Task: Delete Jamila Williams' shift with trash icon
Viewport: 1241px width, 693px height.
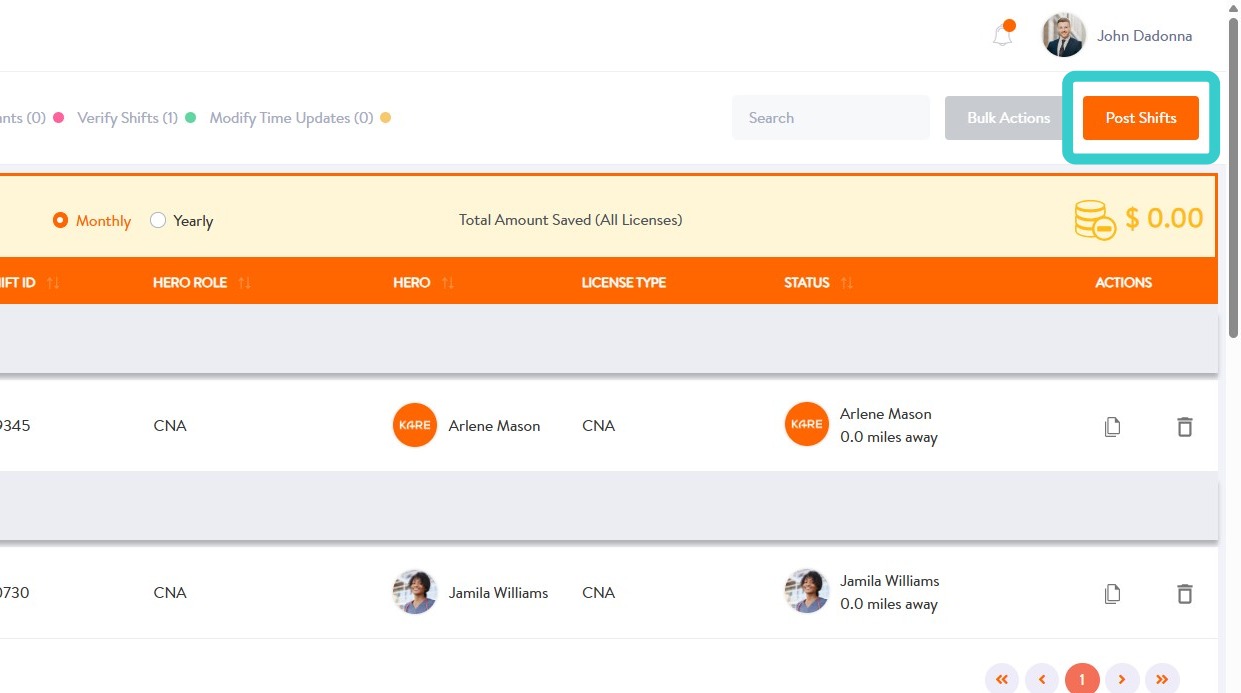Action: [1184, 594]
